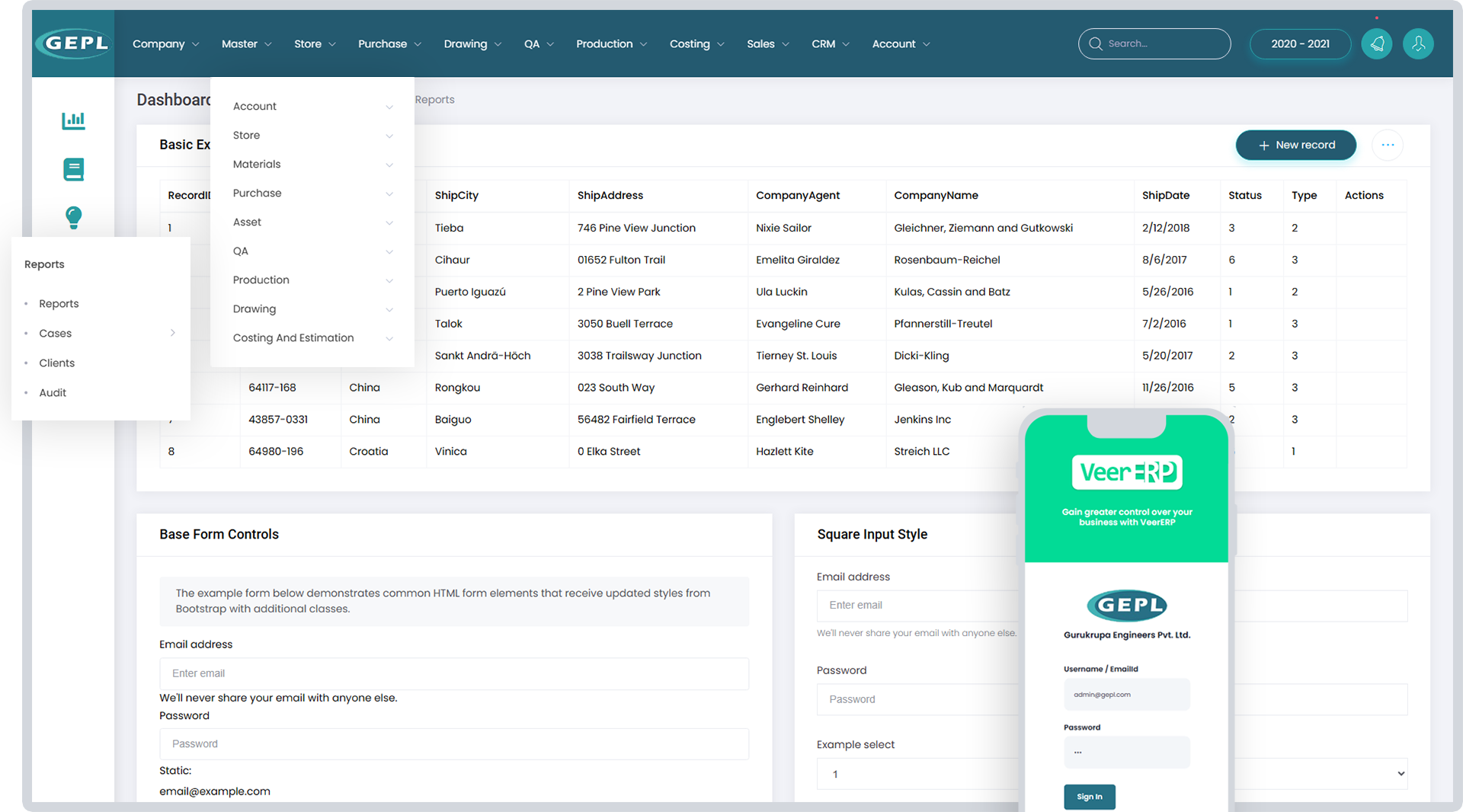Click the Actions column header
The width and height of the screenshot is (1463, 812).
point(1363,195)
